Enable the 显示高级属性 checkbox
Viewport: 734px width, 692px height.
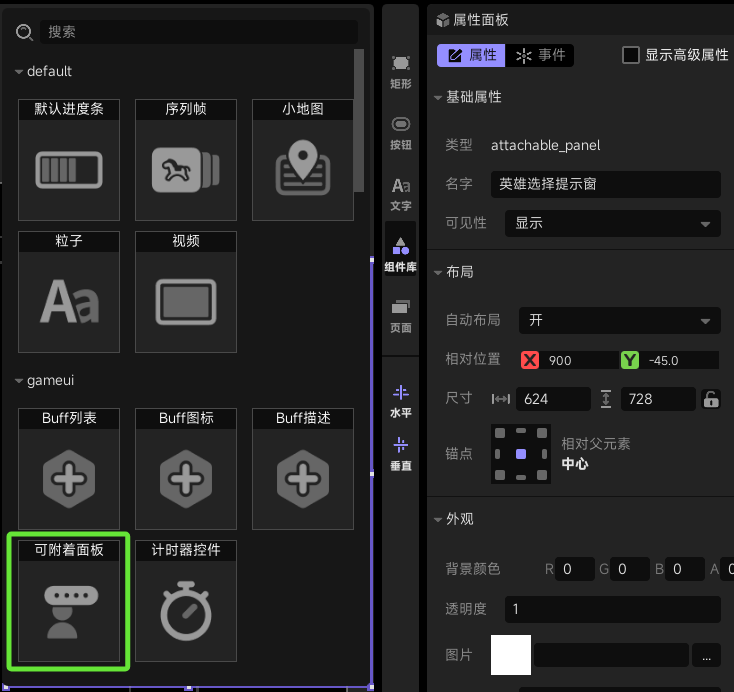click(x=631, y=55)
